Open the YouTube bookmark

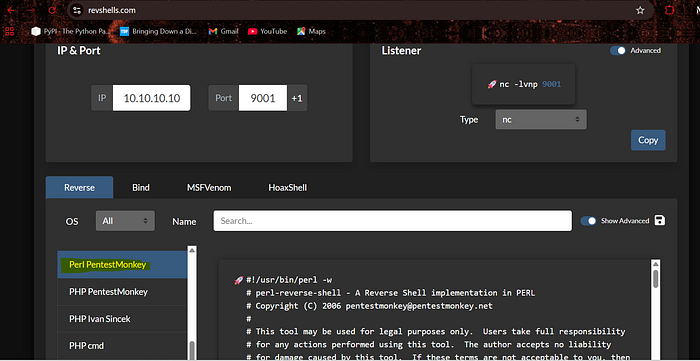coord(267,31)
